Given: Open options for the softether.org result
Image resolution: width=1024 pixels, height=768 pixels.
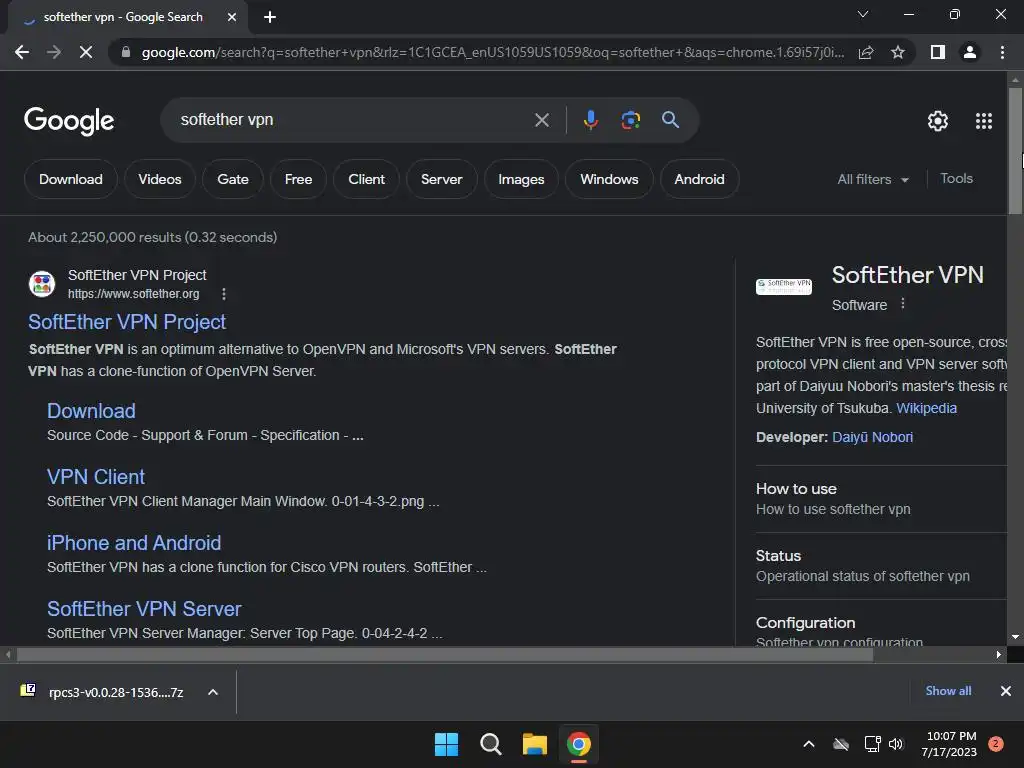Looking at the screenshot, I should point(224,294).
